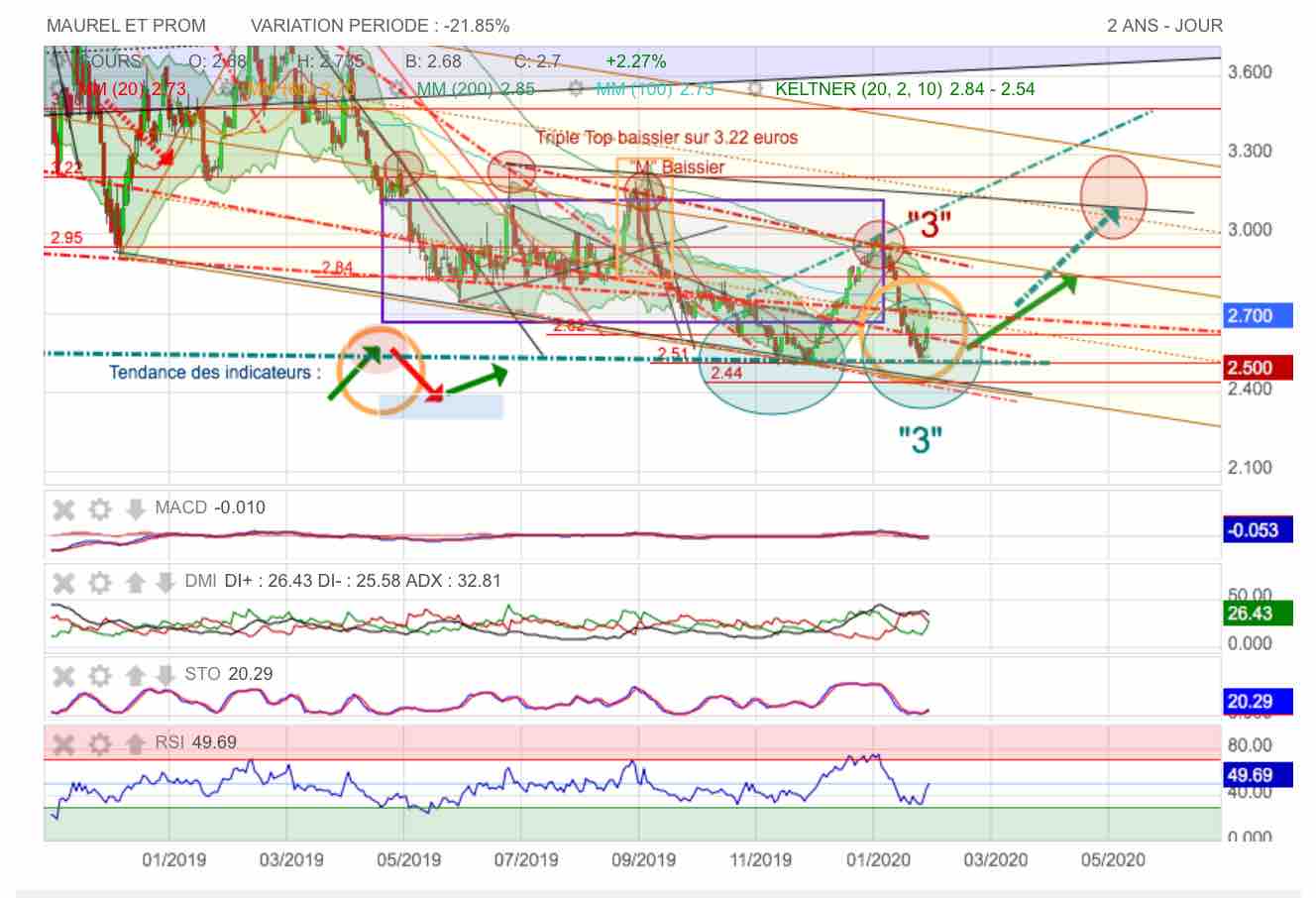Click the 2.84 level label
The width and height of the screenshot is (1316, 898).
coord(337,268)
